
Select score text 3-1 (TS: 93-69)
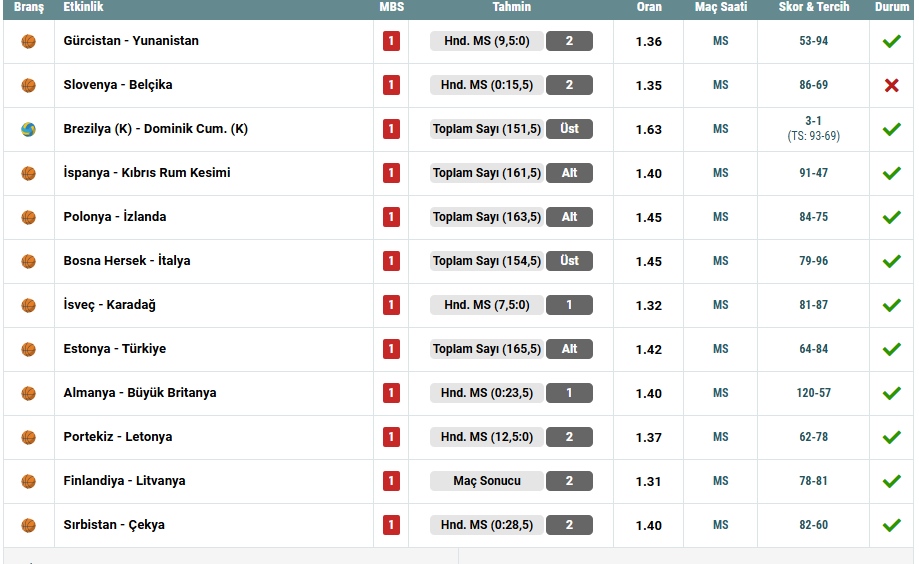point(814,128)
